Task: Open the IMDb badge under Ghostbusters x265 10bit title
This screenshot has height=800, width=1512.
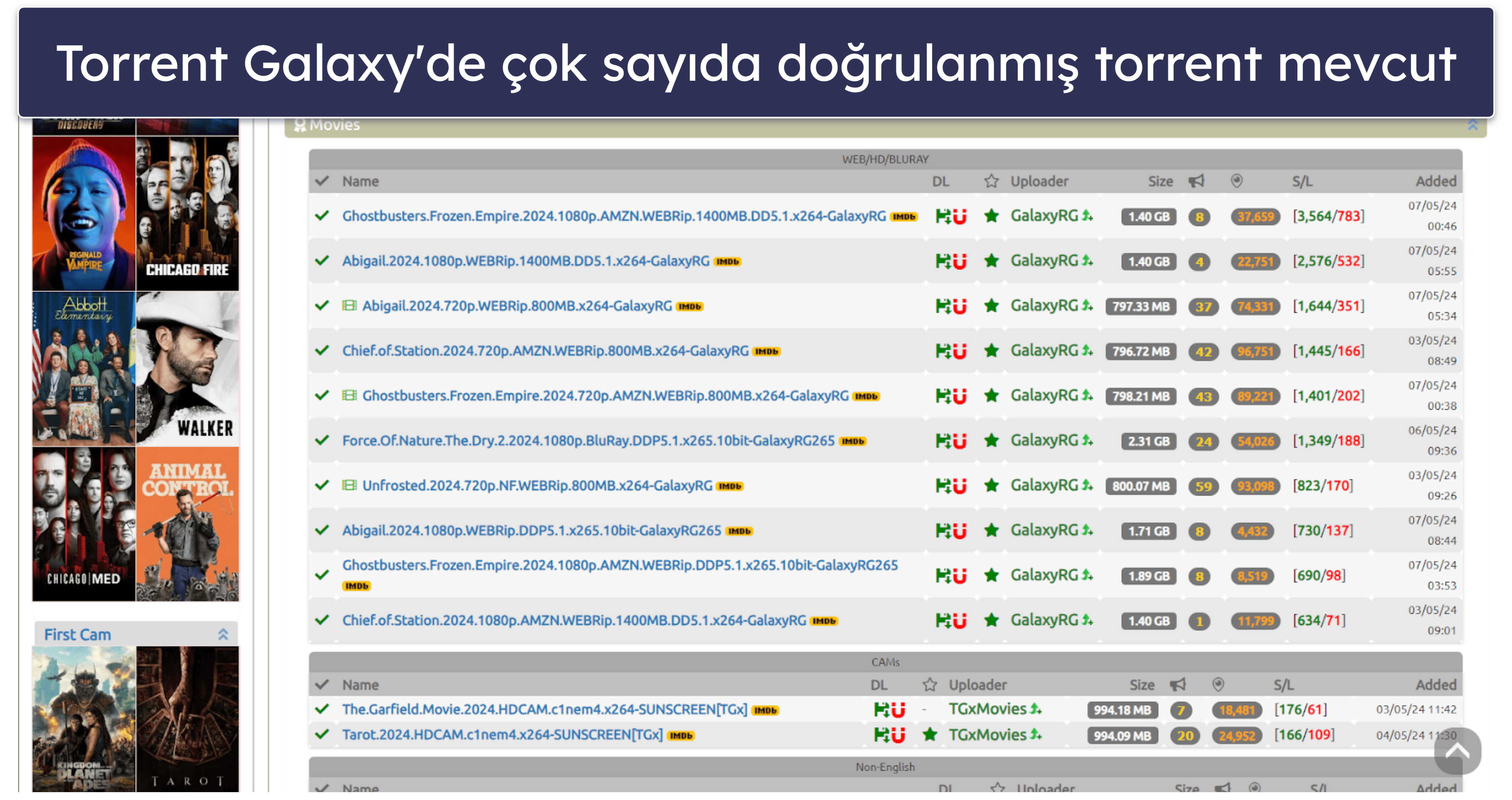Action: coord(356,587)
